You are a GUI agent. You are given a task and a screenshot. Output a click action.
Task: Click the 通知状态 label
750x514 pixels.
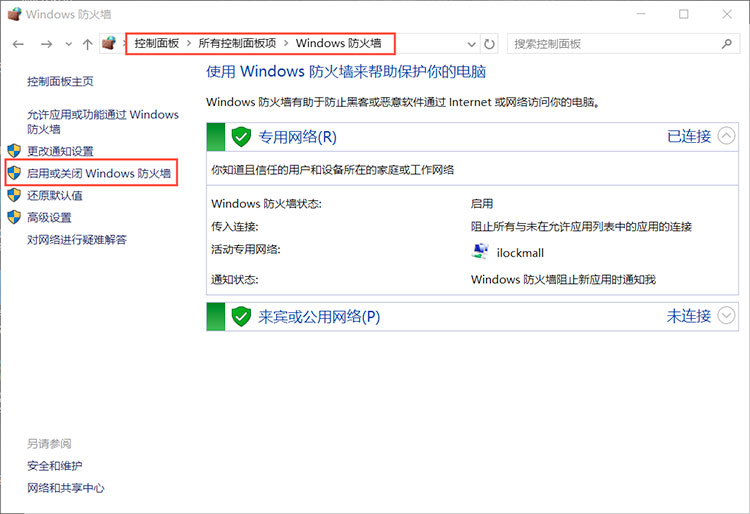coord(234,279)
